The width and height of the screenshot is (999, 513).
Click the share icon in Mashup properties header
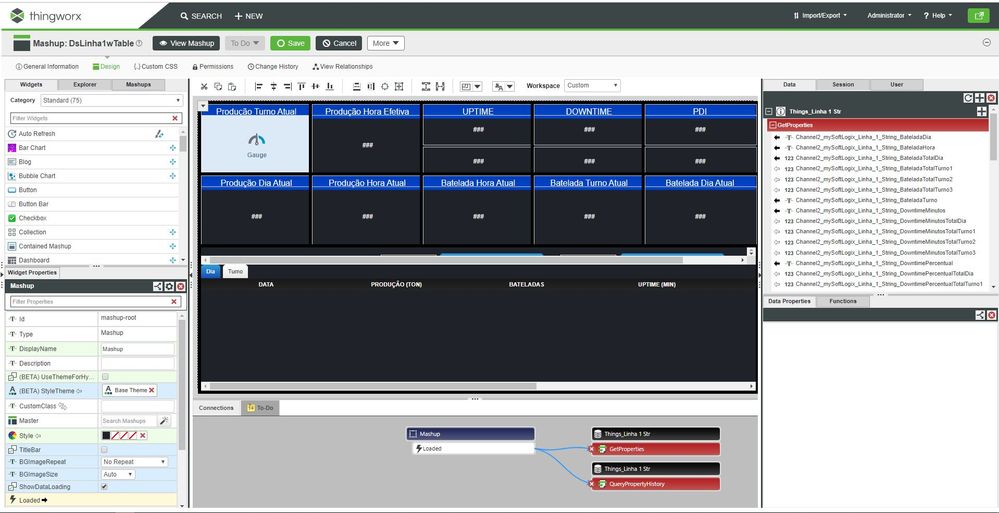point(158,286)
